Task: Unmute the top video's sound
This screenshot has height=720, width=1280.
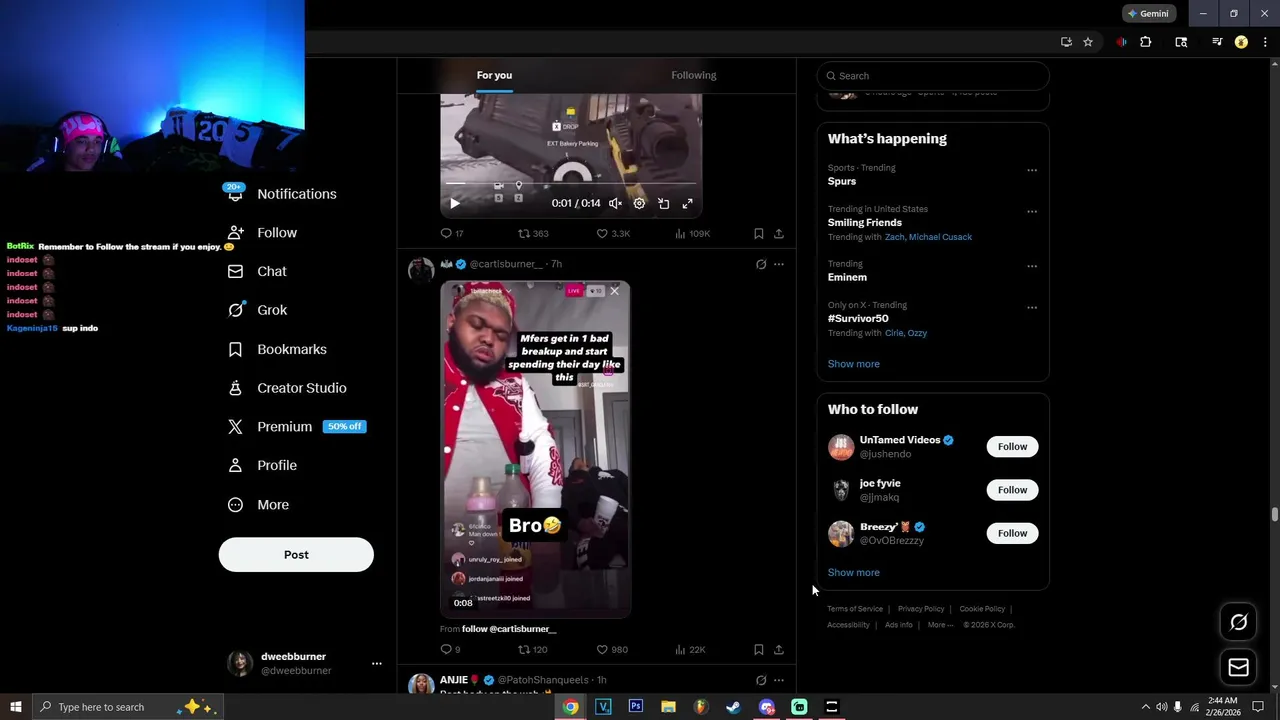Action: click(x=615, y=203)
